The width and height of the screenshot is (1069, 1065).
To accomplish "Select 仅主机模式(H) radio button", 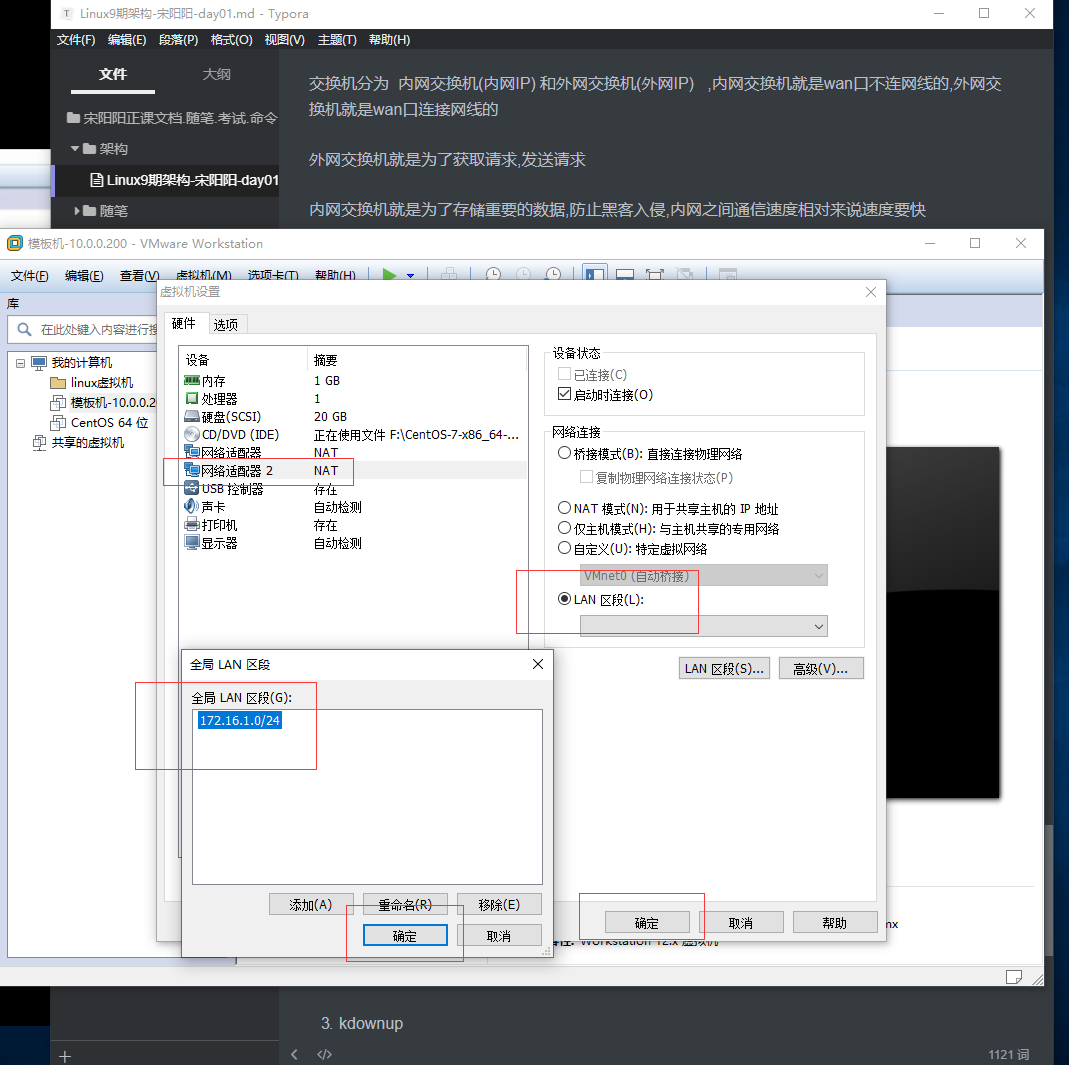I will [564, 528].
